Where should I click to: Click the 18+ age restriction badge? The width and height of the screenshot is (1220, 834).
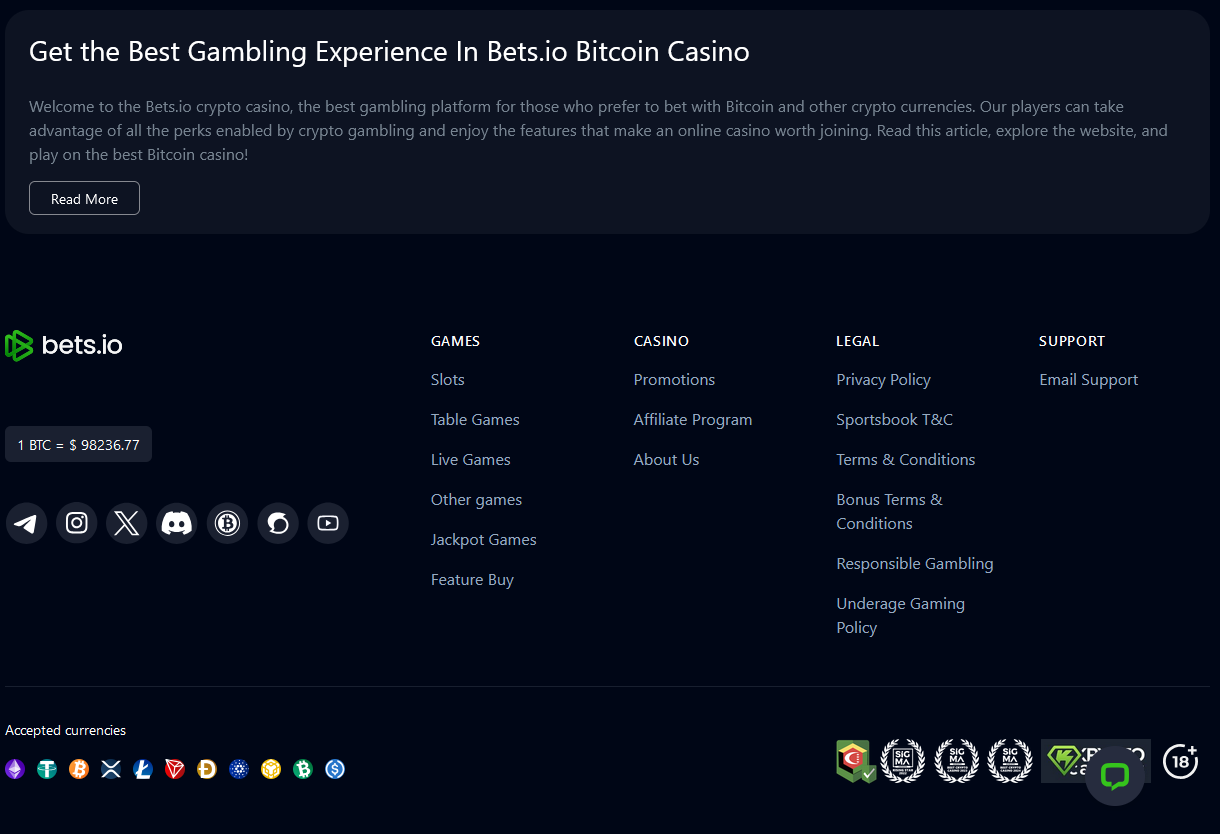tap(1181, 761)
